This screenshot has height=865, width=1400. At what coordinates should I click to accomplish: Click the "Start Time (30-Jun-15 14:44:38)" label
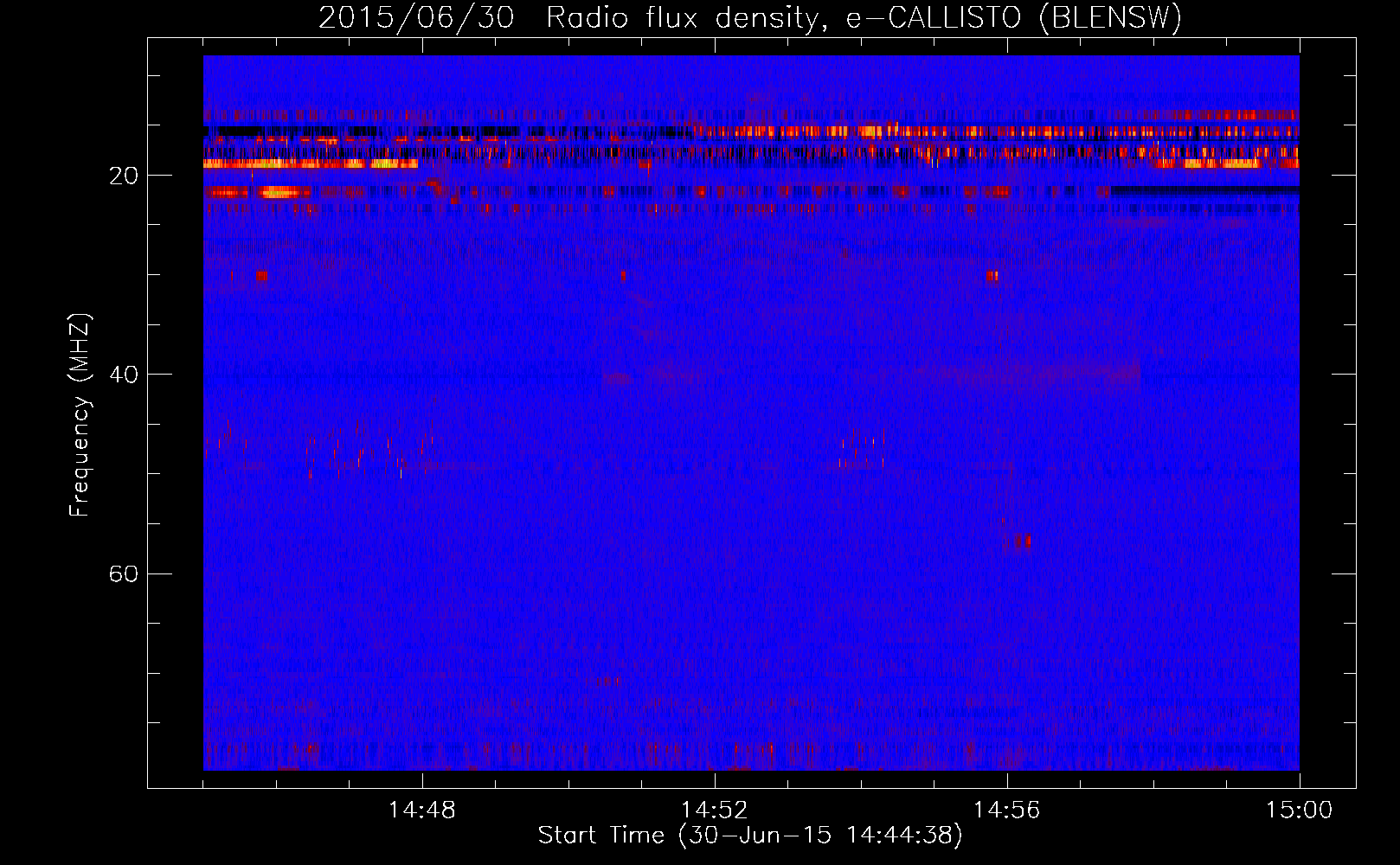pyautogui.click(x=750, y=836)
